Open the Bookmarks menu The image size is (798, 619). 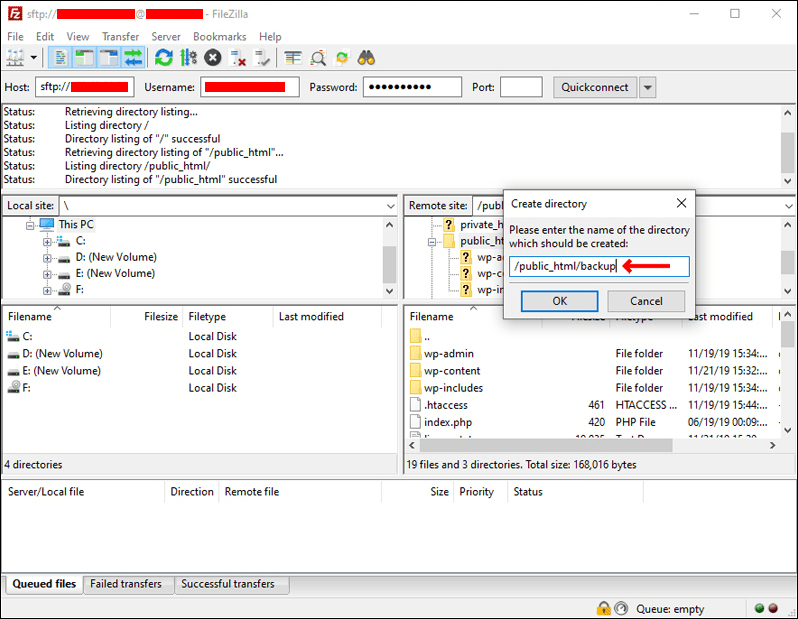(x=219, y=37)
